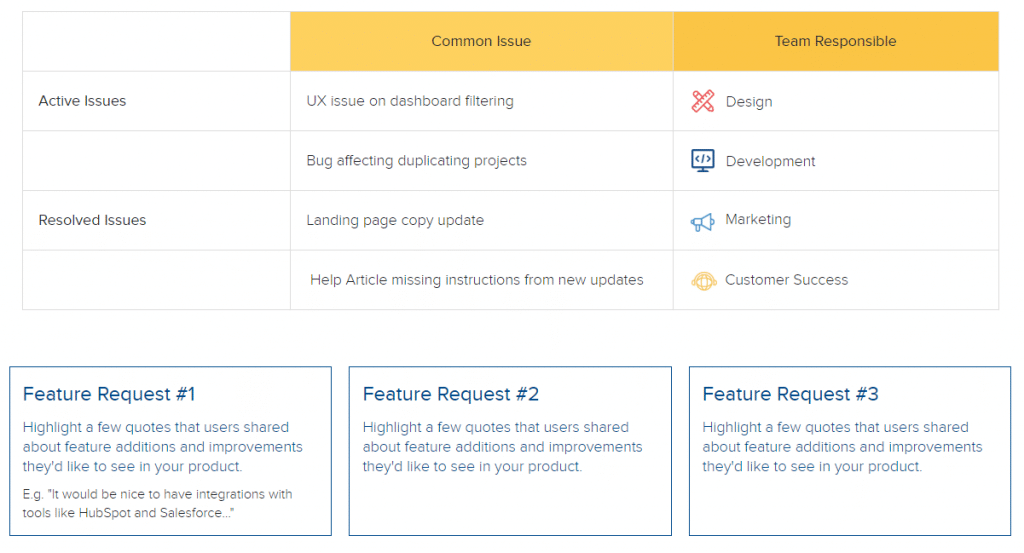Select the UX issue on dashboard filtering cell
Image resolution: width=1024 pixels, height=553 pixels.
tap(410, 101)
